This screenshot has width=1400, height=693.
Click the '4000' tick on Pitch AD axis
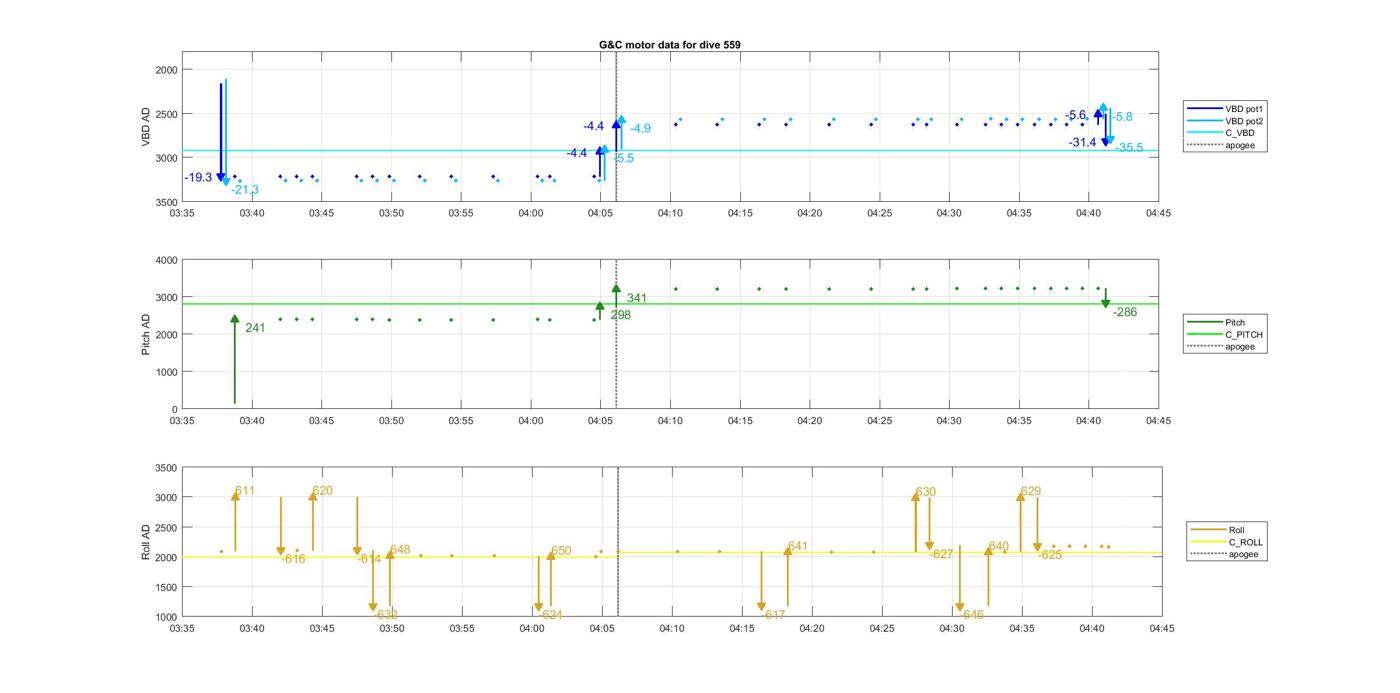click(x=166, y=260)
